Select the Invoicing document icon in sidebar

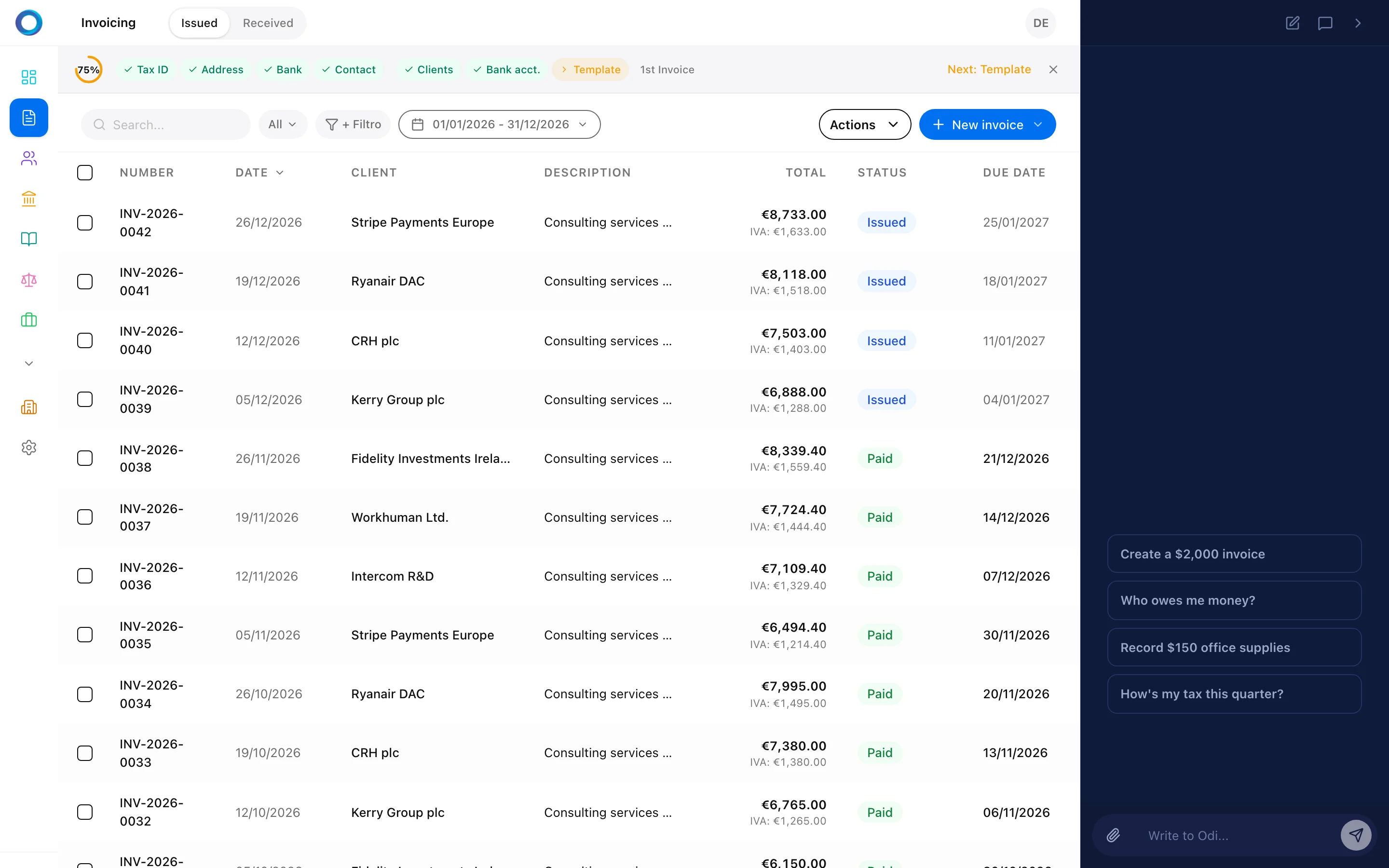(29, 118)
